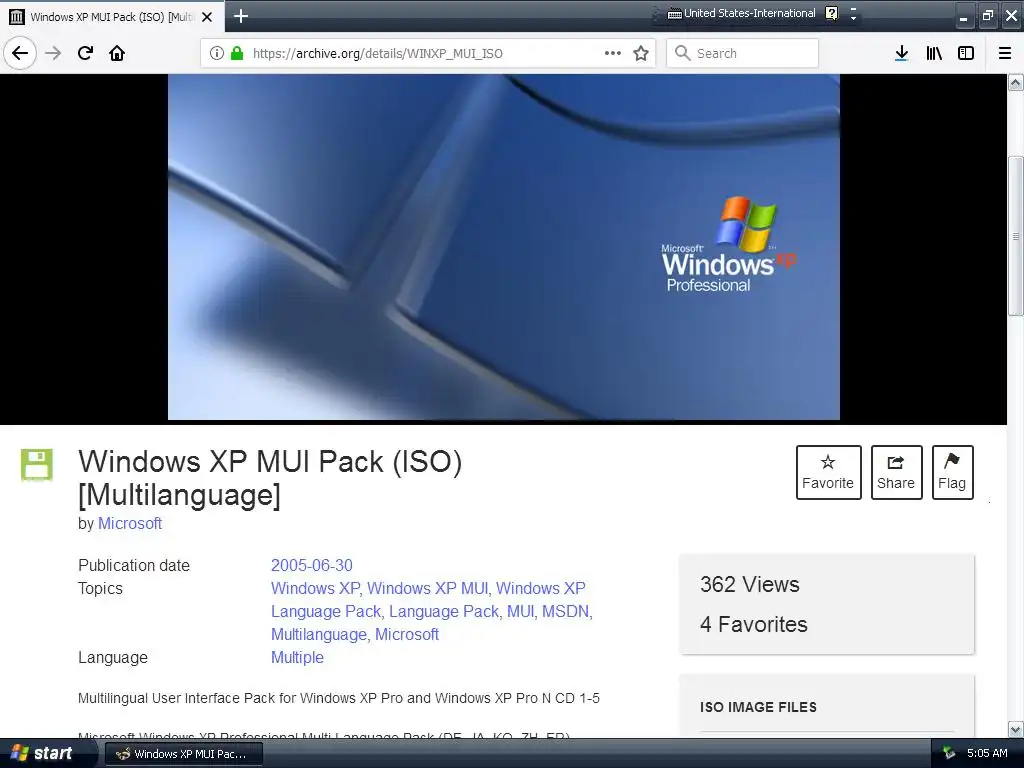Select the Windows XP MUI Pac taskbar button
The height and width of the screenshot is (768, 1024).
point(184,754)
